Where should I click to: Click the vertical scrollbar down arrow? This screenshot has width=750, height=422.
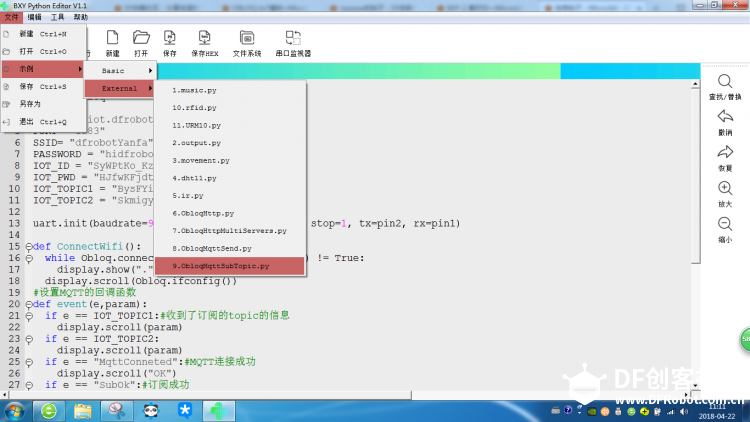pos(695,385)
